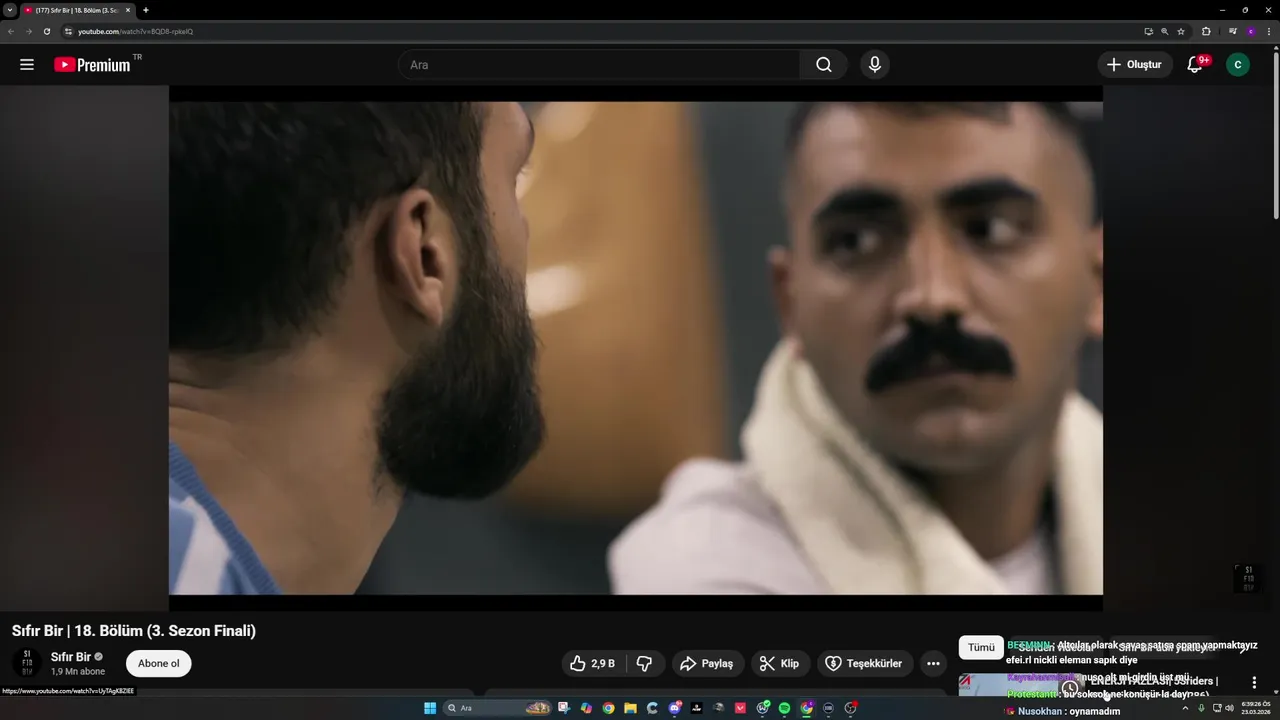Viewport: 1280px width, 720px height.
Task: Open the YouTube guide hamburger menu
Action: click(27, 65)
